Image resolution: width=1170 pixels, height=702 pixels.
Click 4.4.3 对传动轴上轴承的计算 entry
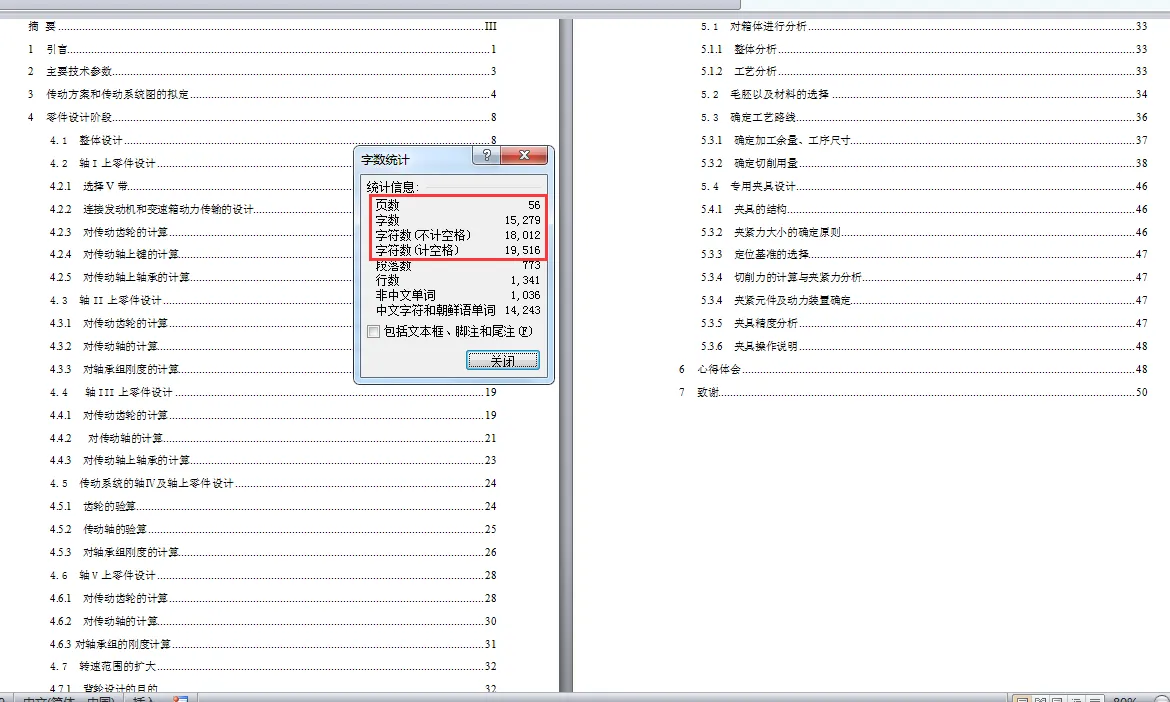273,460
